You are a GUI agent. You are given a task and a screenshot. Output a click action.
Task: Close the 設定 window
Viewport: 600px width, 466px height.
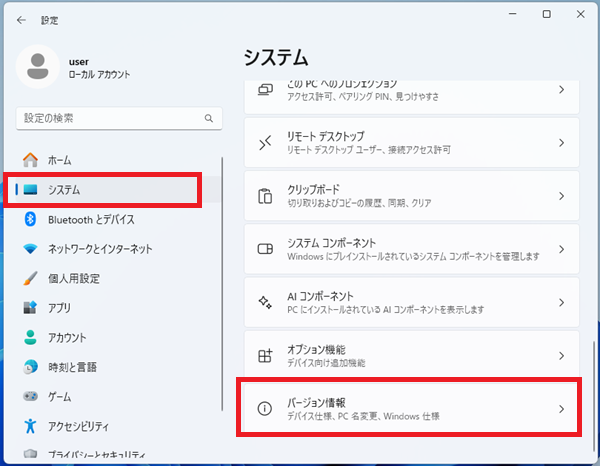(x=580, y=14)
